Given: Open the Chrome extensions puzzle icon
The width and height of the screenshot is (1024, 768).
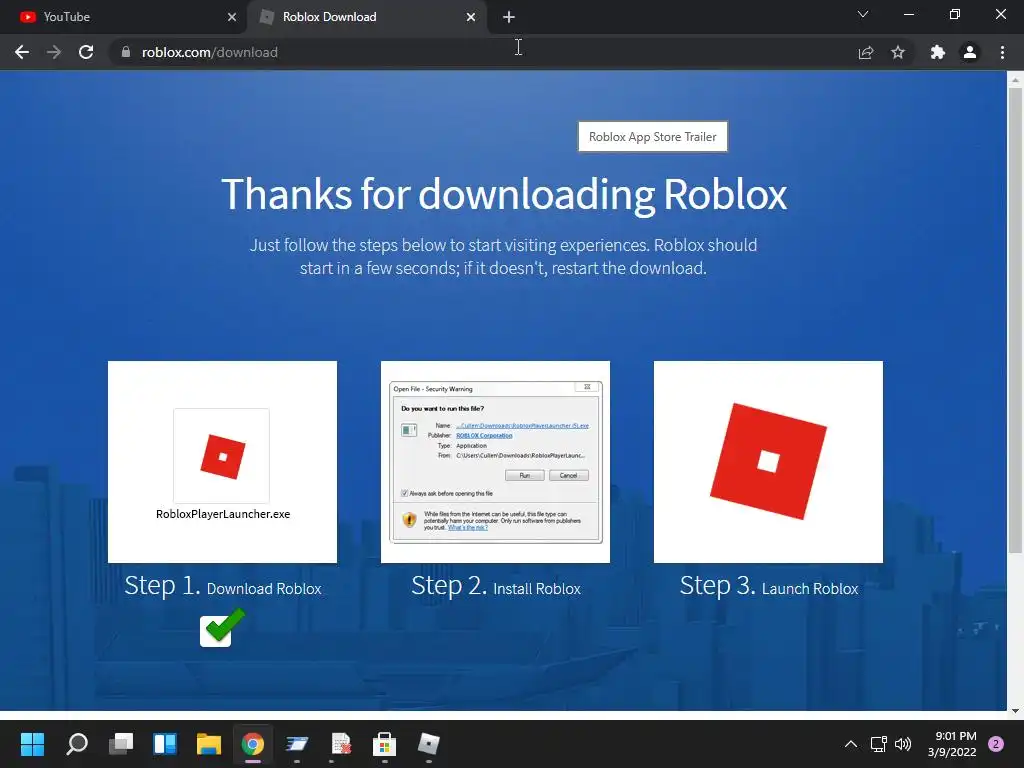Looking at the screenshot, I should (x=938, y=52).
